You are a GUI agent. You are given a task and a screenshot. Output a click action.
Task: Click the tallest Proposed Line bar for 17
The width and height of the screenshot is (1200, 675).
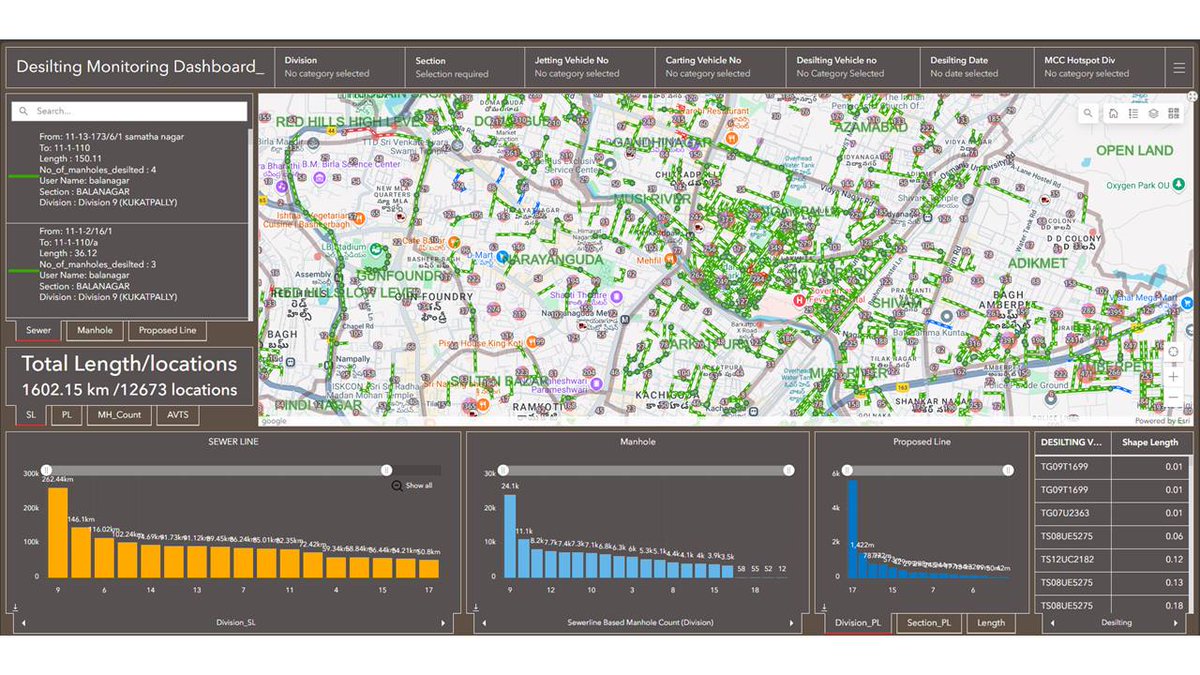click(x=853, y=528)
